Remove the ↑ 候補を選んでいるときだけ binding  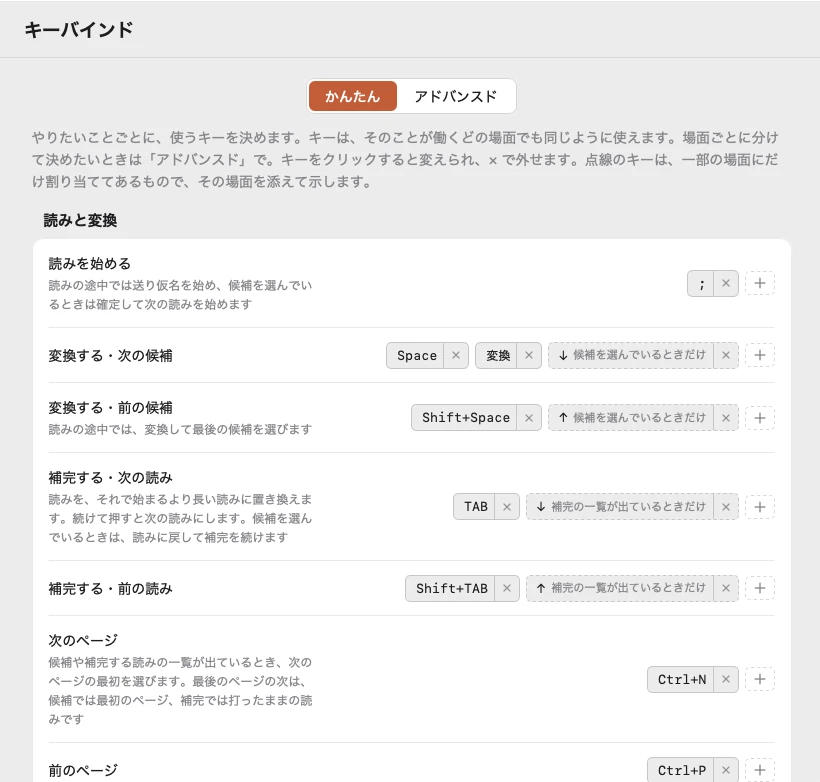click(726, 418)
